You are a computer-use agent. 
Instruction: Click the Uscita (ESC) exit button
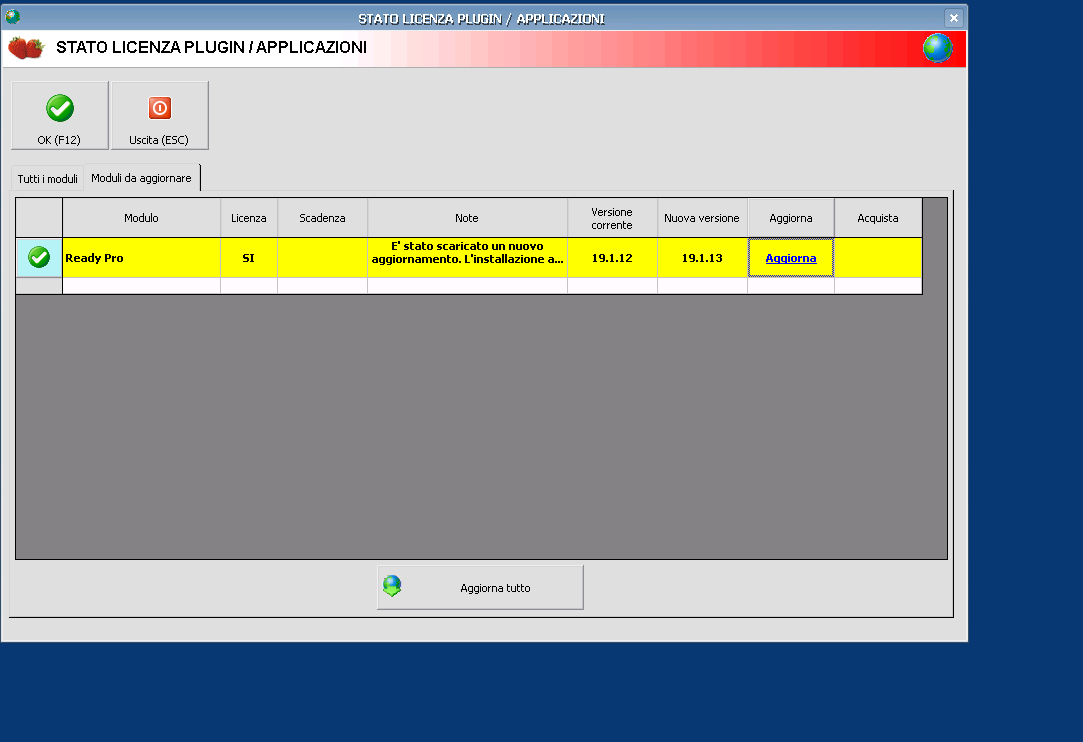tap(160, 115)
